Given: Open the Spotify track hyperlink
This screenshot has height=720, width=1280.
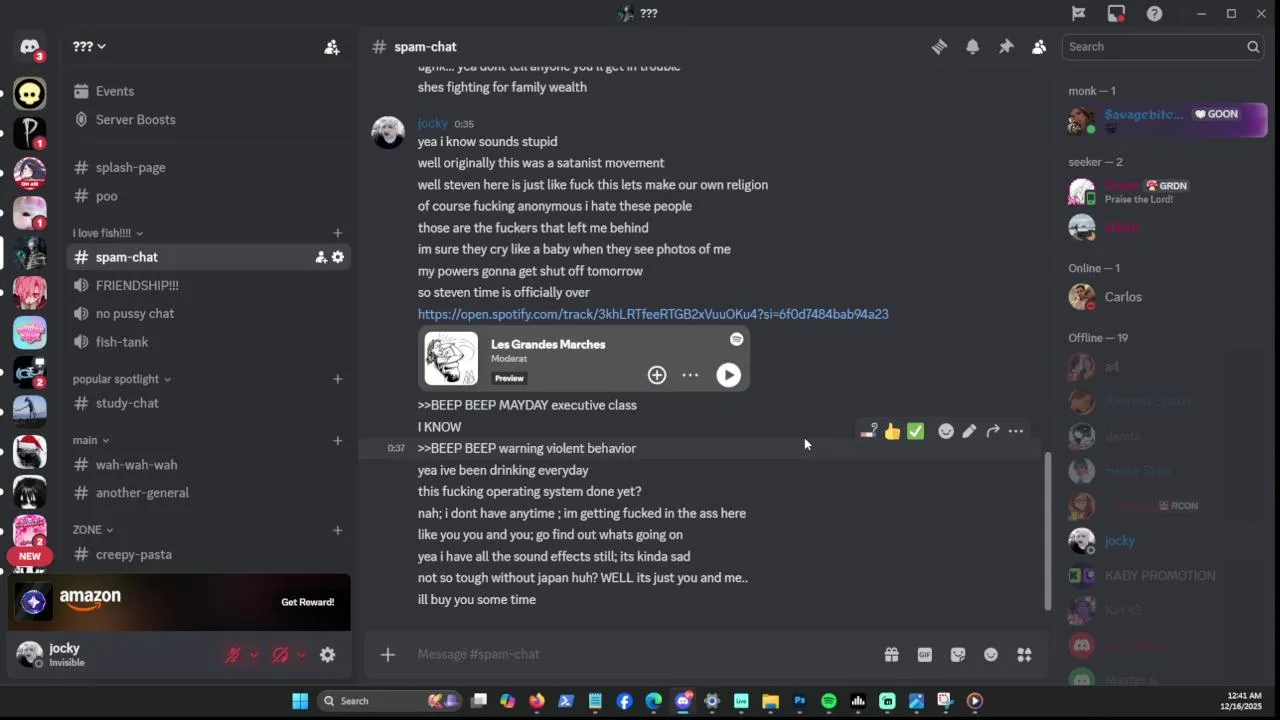Looking at the screenshot, I should (x=653, y=314).
